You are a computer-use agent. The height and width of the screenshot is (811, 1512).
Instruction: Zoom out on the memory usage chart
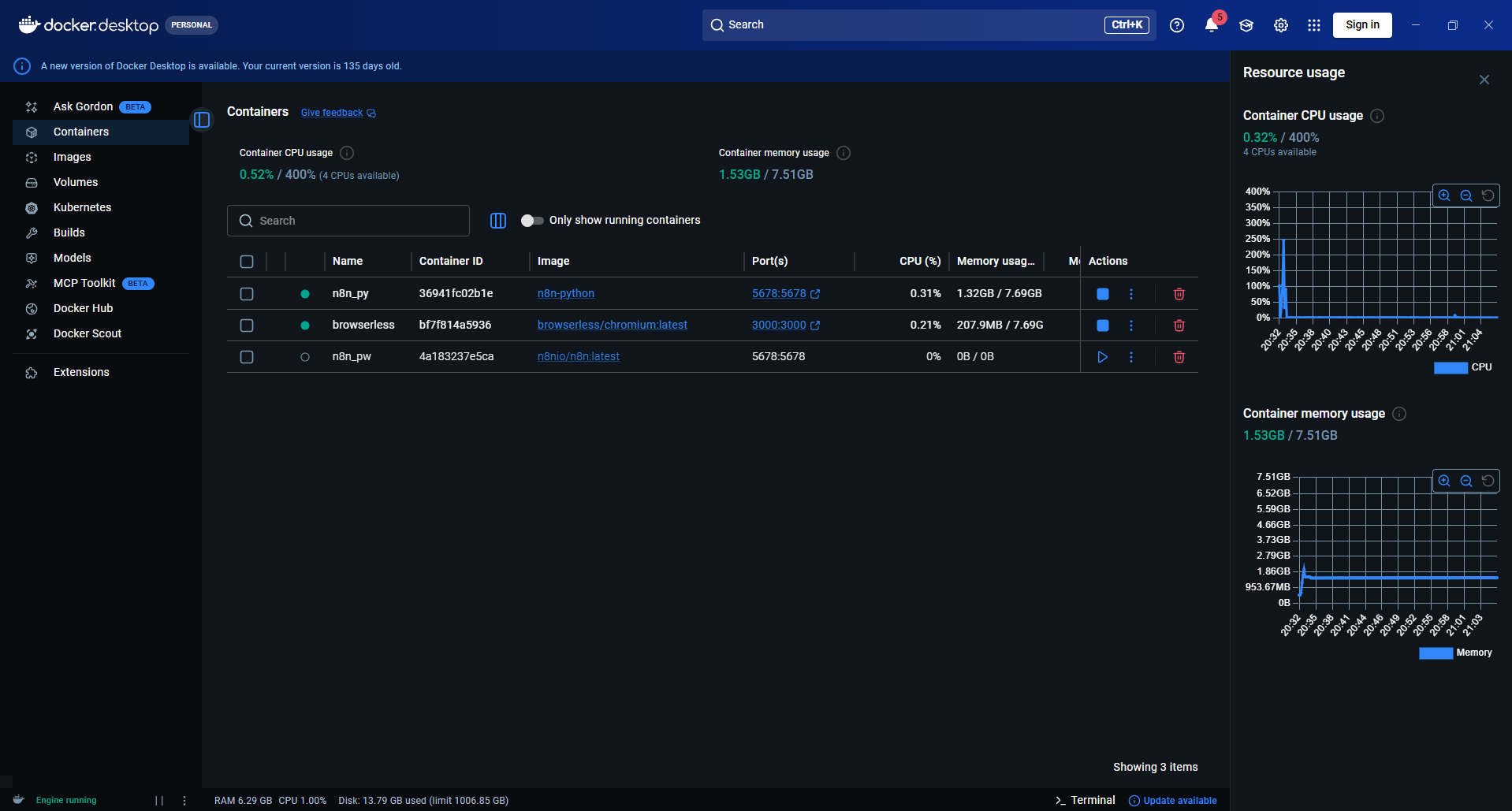tap(1466, 481)
